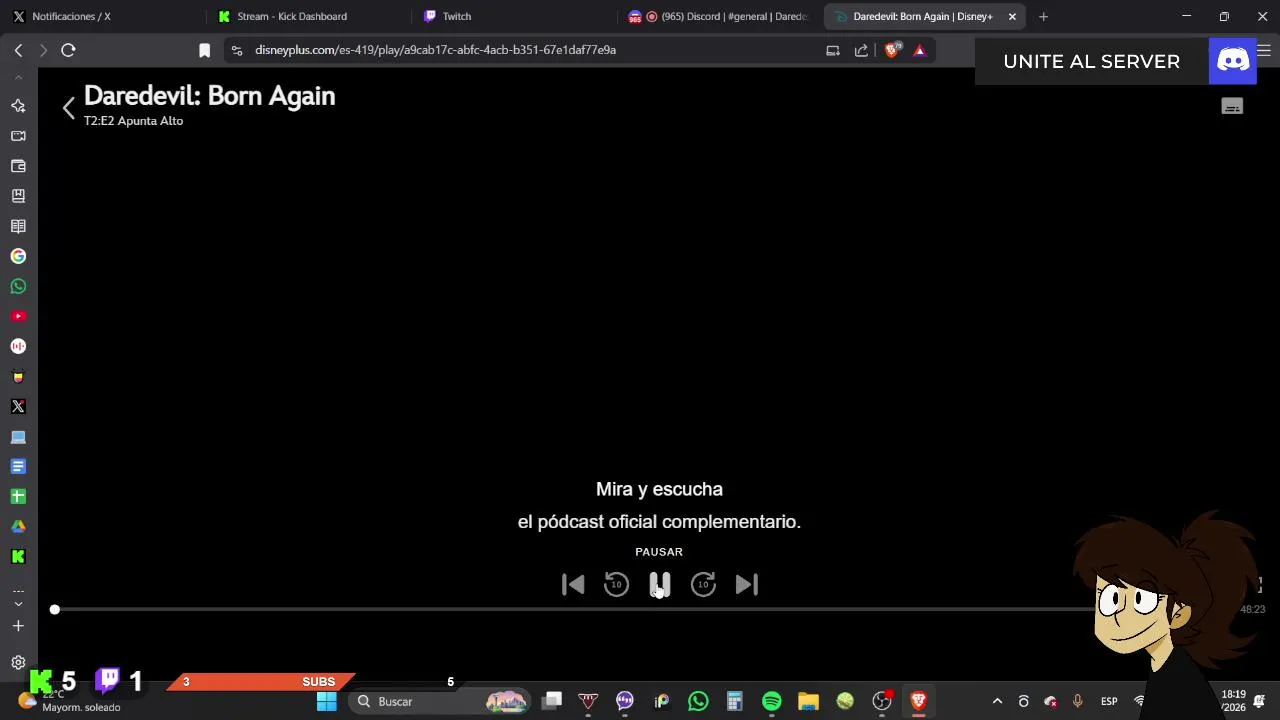The image size is (1280, 720).
Task: Switch to Brave browser in the taskbar
Action: coord(918,701)
